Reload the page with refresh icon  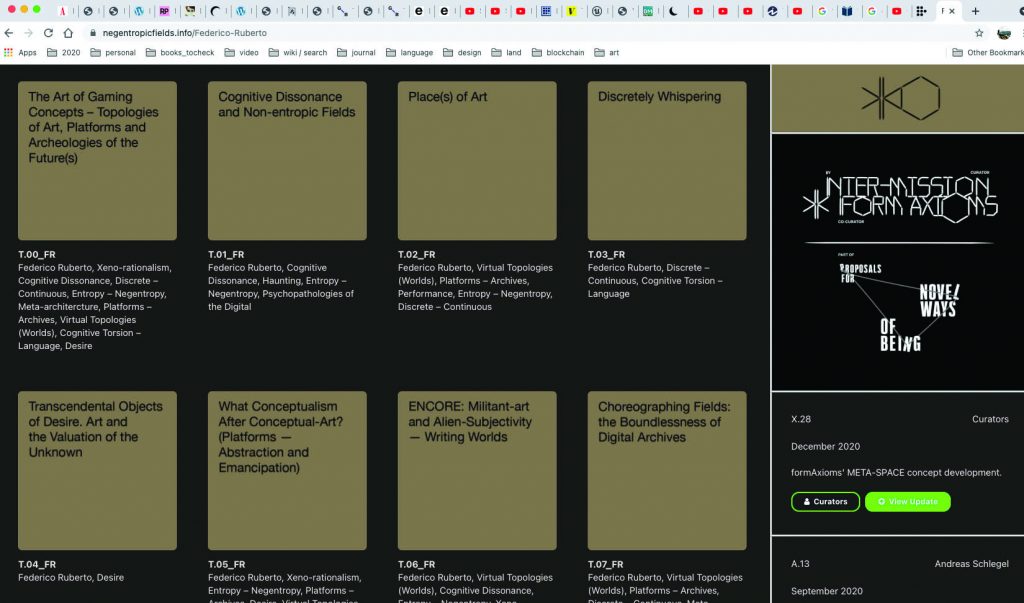pos(48,33)
